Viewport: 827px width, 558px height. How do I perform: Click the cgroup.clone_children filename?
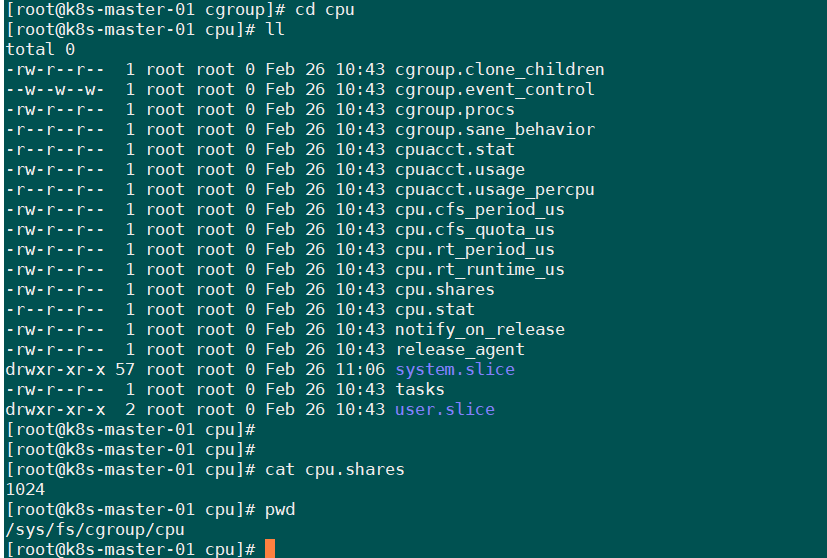(499, 70)
